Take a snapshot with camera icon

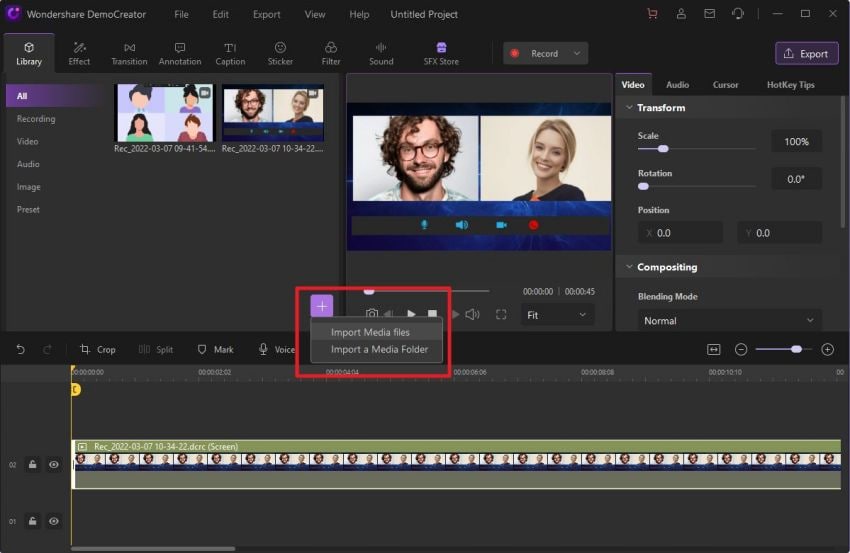pos(372,314)
